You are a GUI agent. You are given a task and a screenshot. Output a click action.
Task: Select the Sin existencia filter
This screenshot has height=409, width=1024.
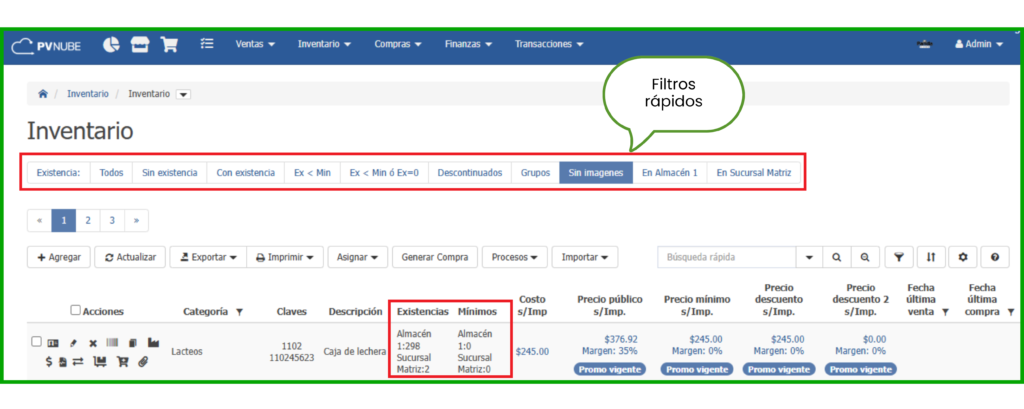(x=170, y=173)
